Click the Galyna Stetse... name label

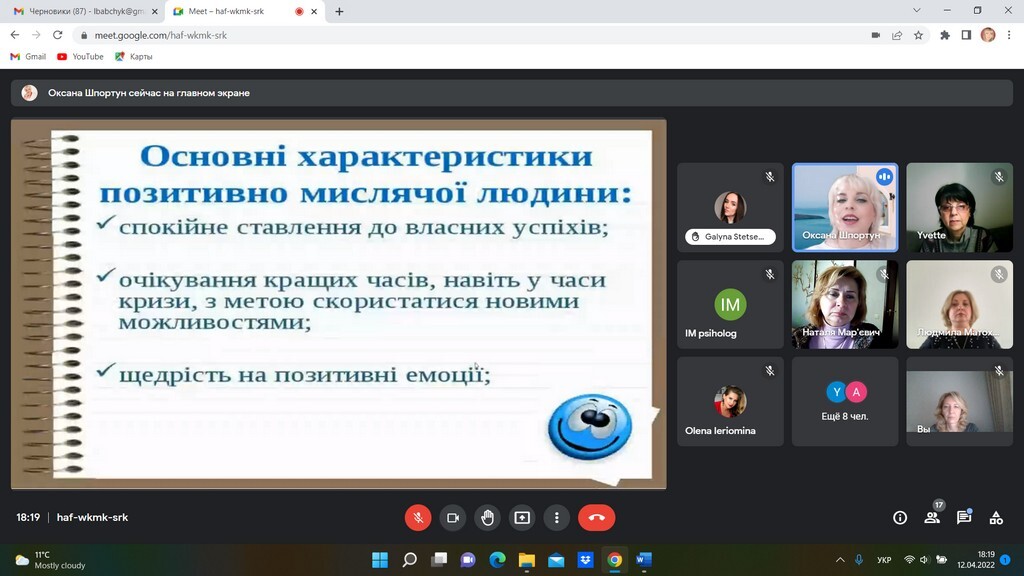tap(730, 236)
